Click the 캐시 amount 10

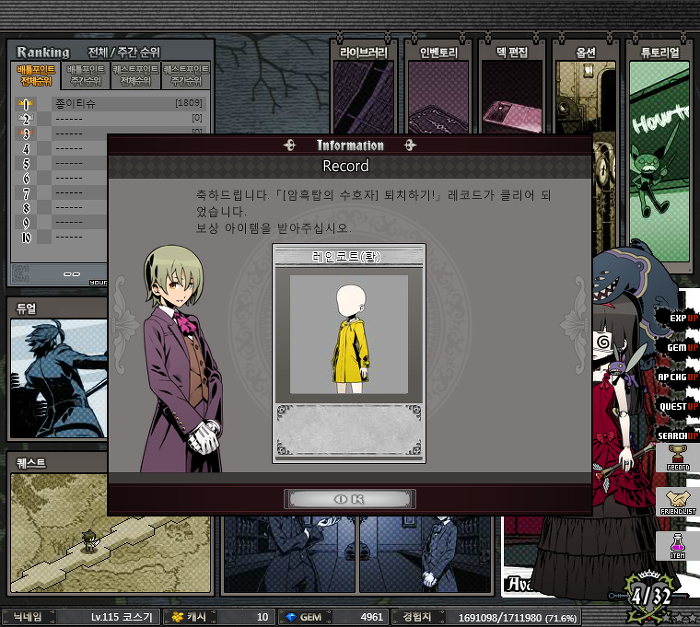click(x=262, y=617)
